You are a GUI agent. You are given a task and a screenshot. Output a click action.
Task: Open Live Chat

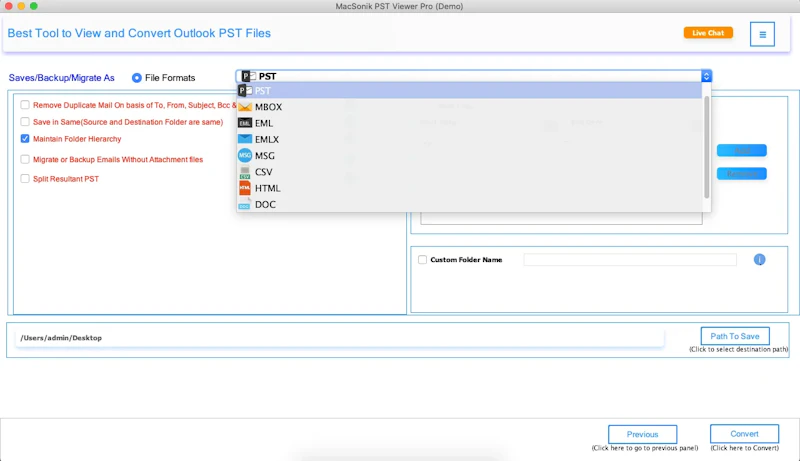pos(708,33)
